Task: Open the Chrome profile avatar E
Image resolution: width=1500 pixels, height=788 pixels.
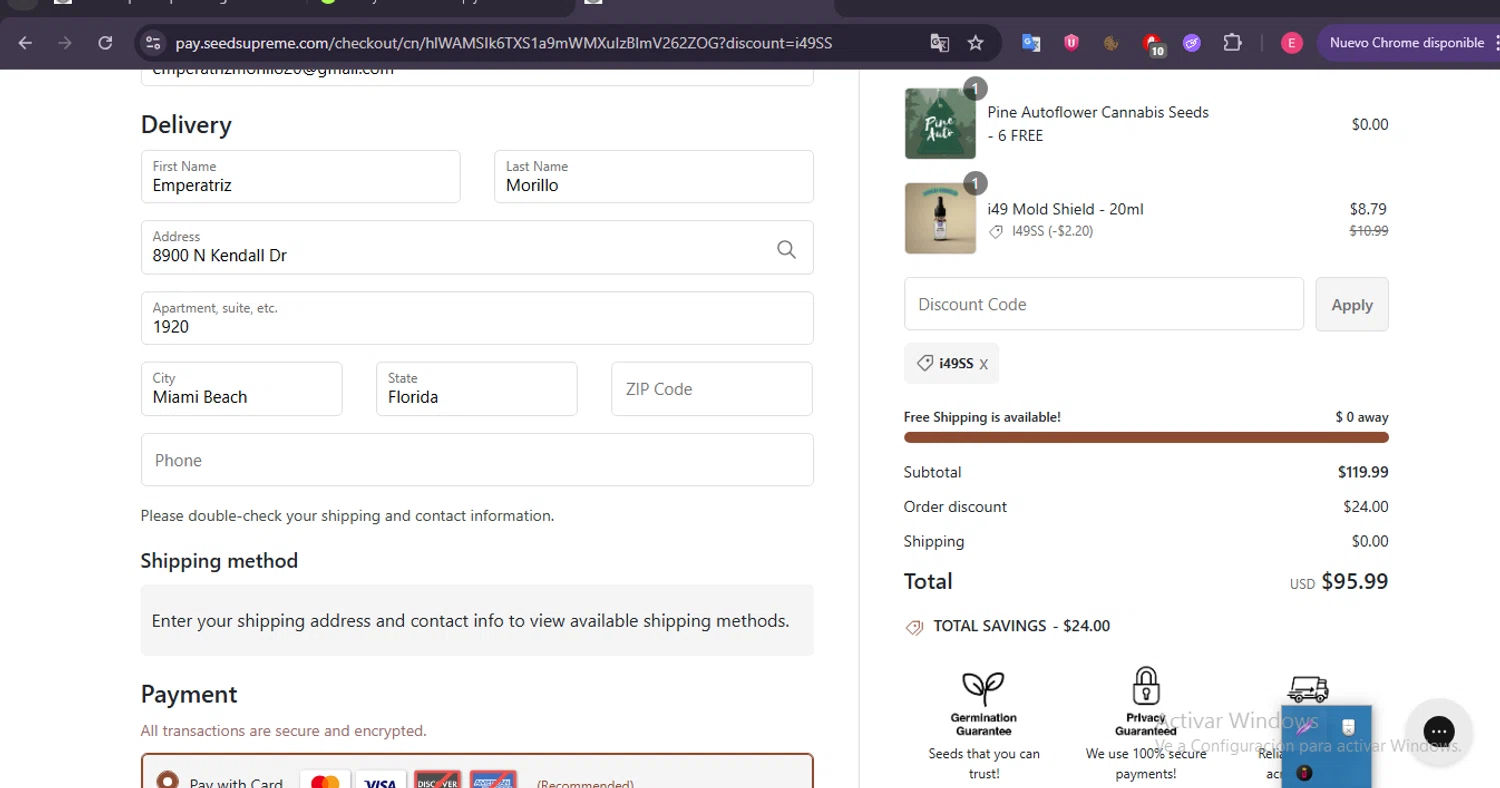Action: coord(1292,43)
